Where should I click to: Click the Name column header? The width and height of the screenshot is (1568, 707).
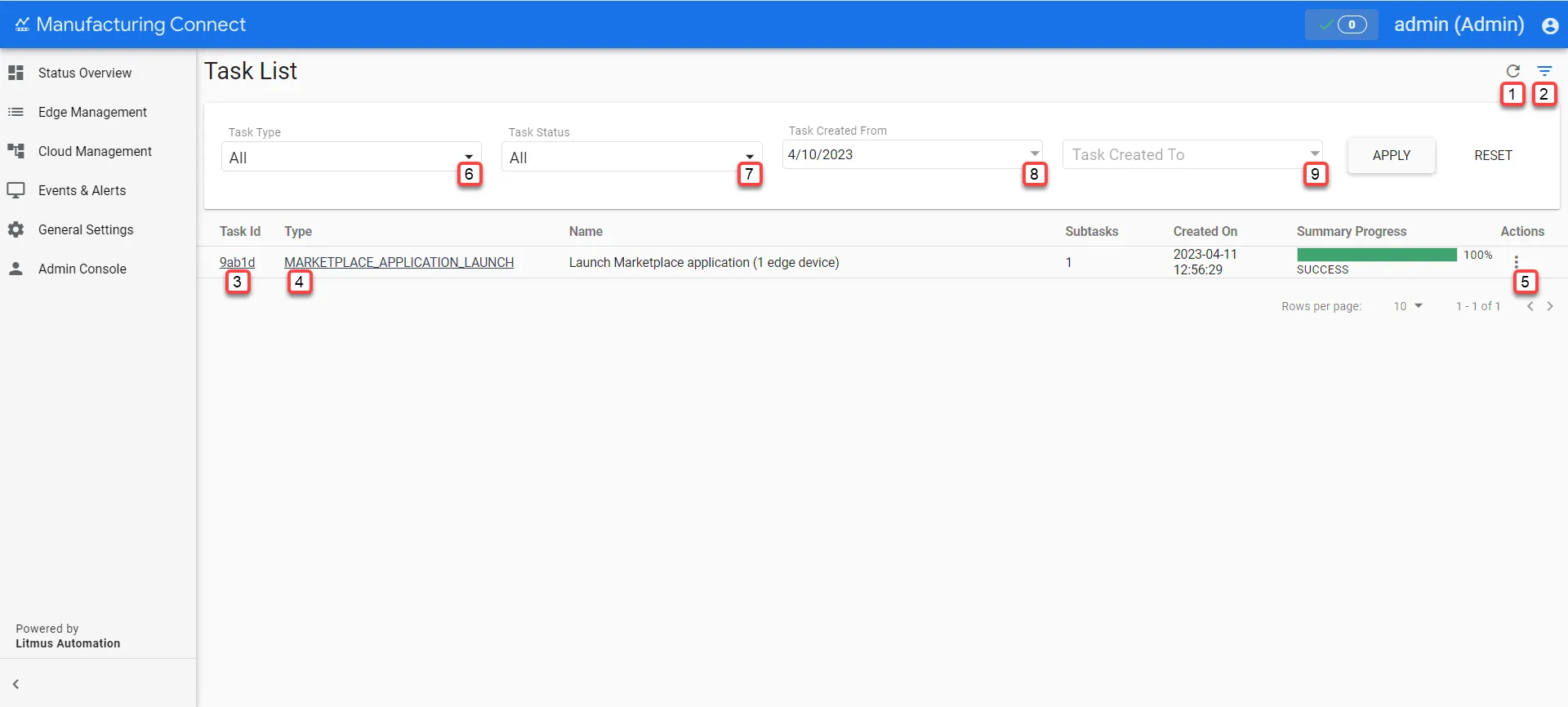(586, 231)
